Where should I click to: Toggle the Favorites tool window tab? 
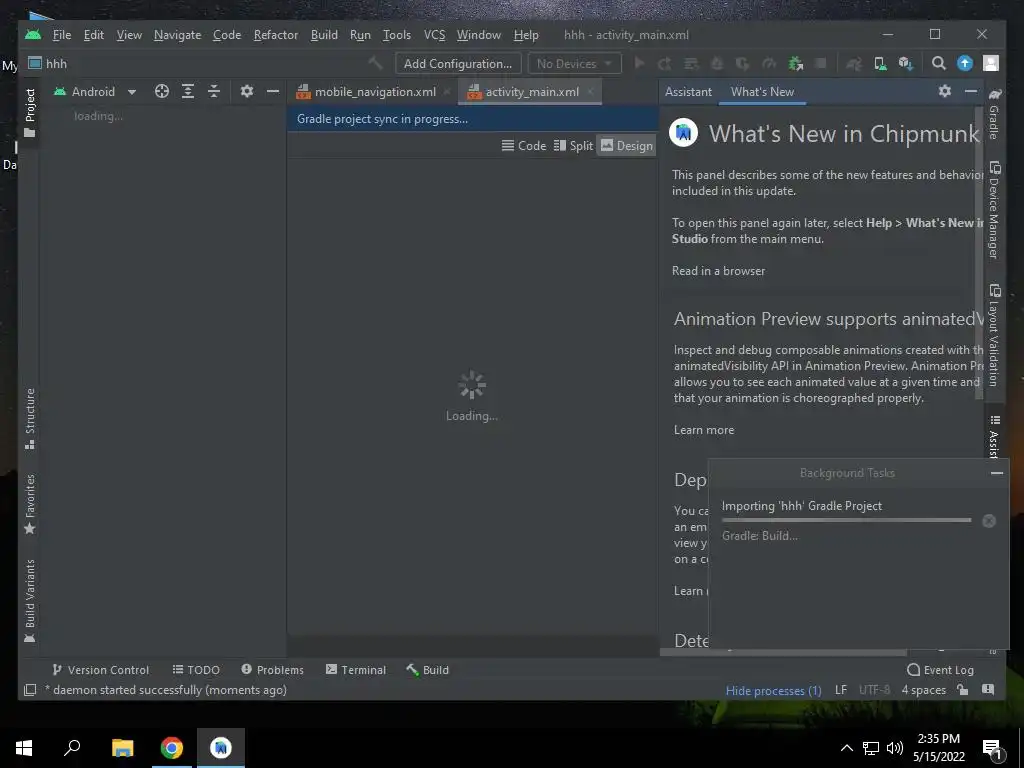click(x=30, y=504)
